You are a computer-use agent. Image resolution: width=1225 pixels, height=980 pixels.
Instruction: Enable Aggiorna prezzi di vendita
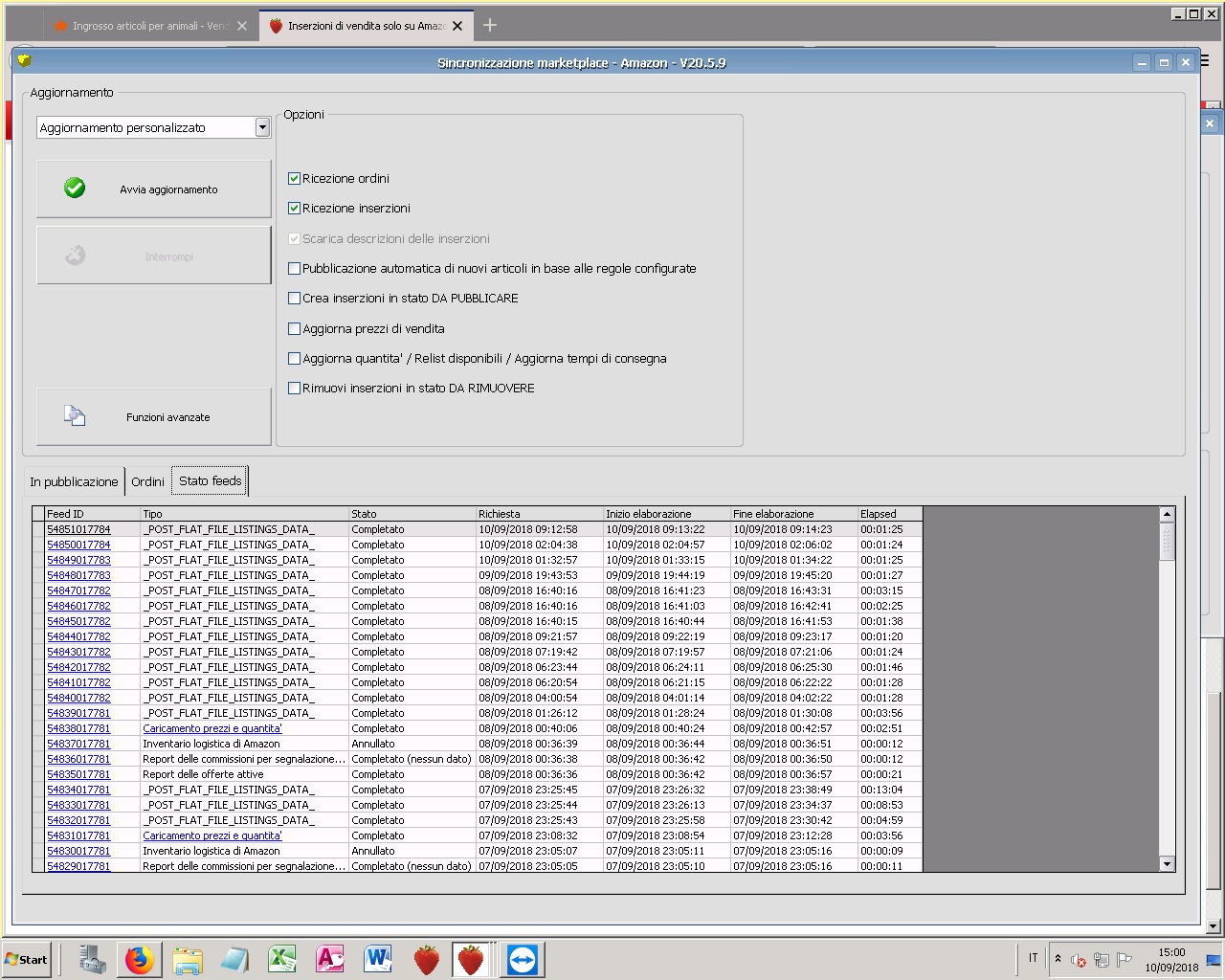[295, 328]
